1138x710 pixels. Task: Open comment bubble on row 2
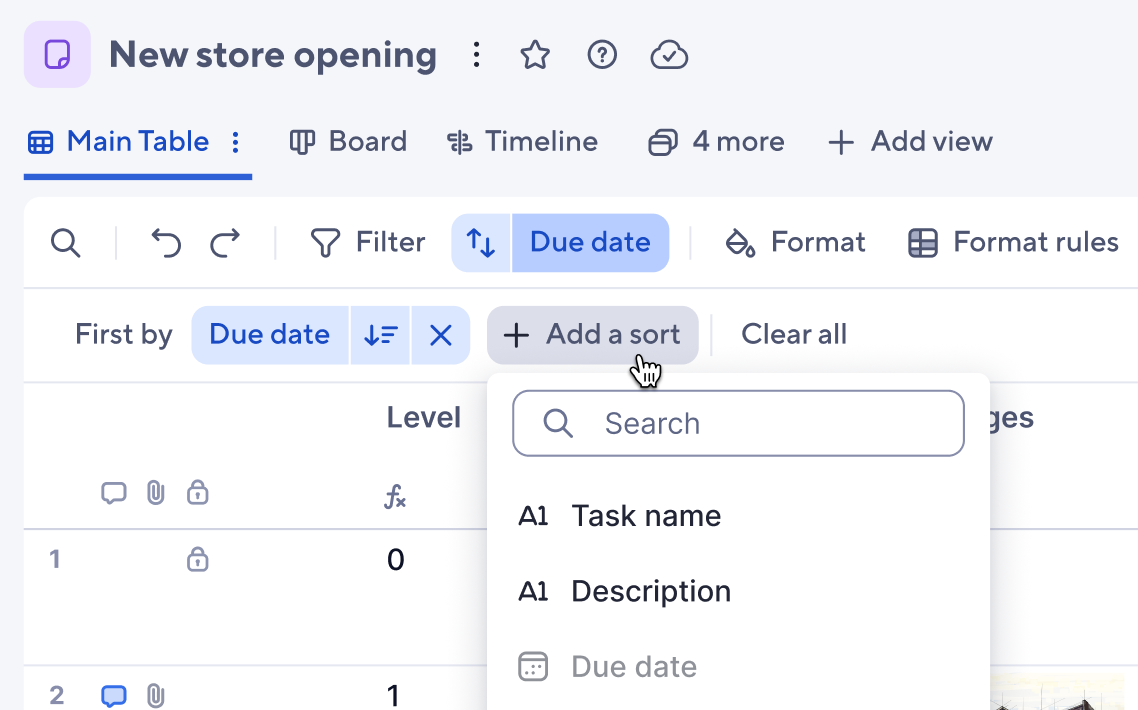(x=113, y=695)
